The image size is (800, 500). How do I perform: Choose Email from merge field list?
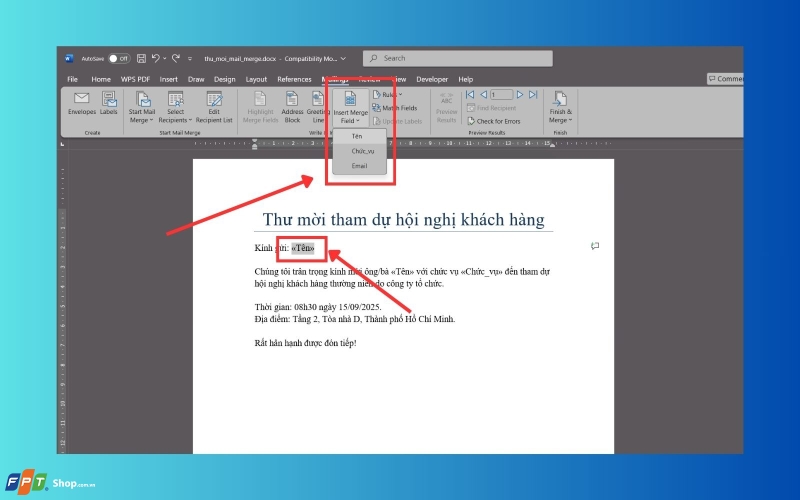(x=360, y=166)
